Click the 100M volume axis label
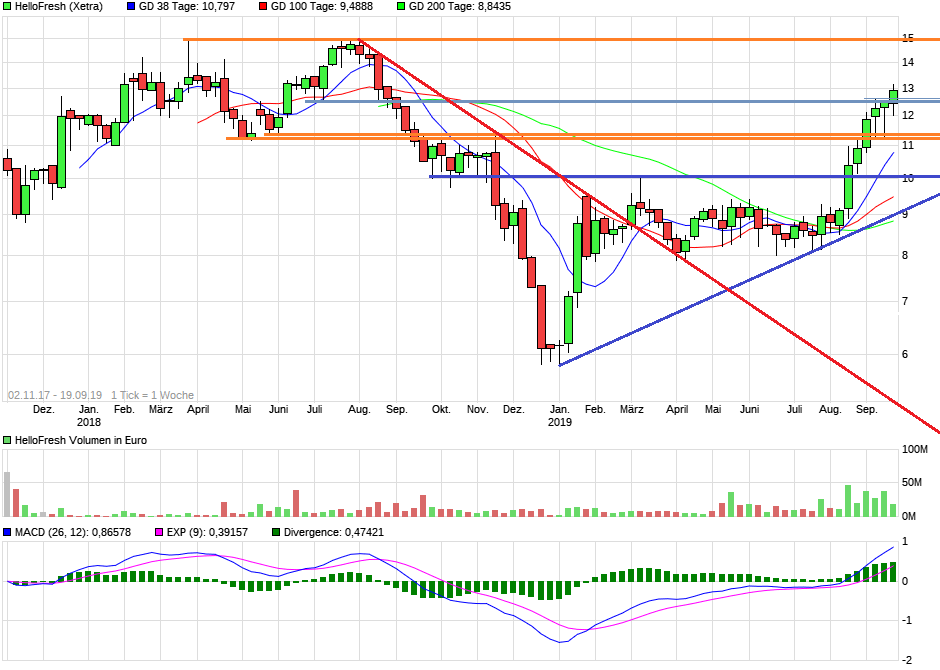The width and height of the screenshot is (940, 670). point(915,449)
